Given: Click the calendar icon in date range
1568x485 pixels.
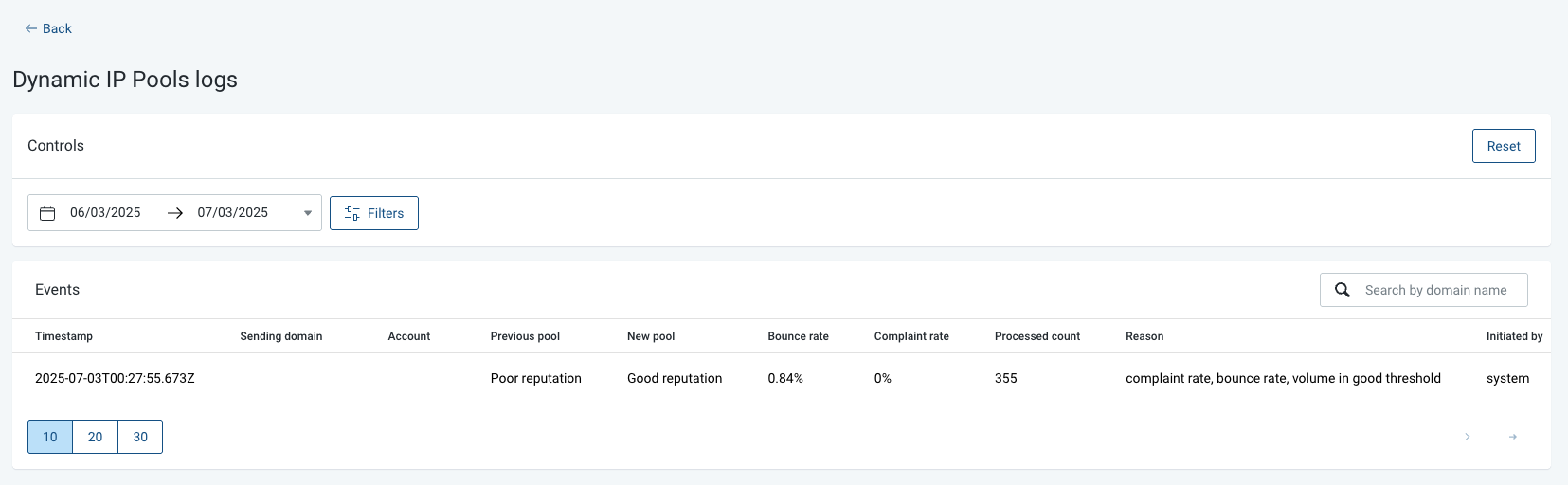Looking at the screenshot, I should click(x=47, y=213).
